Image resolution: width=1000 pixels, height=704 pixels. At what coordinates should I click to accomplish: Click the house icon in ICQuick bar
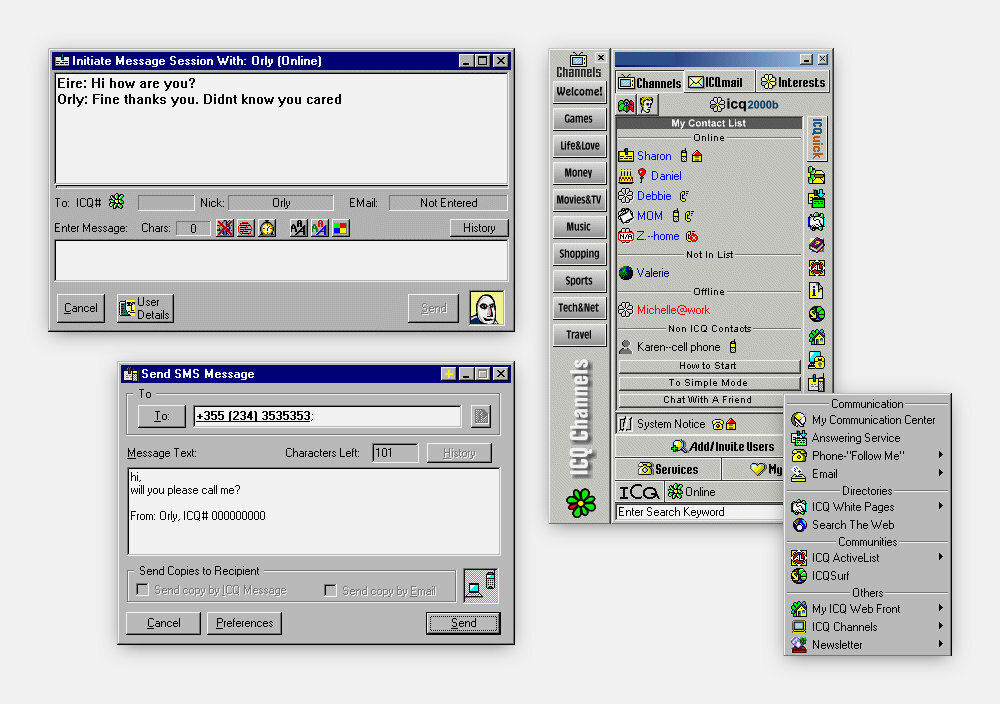pyautogui.click(x=816, y=336)
